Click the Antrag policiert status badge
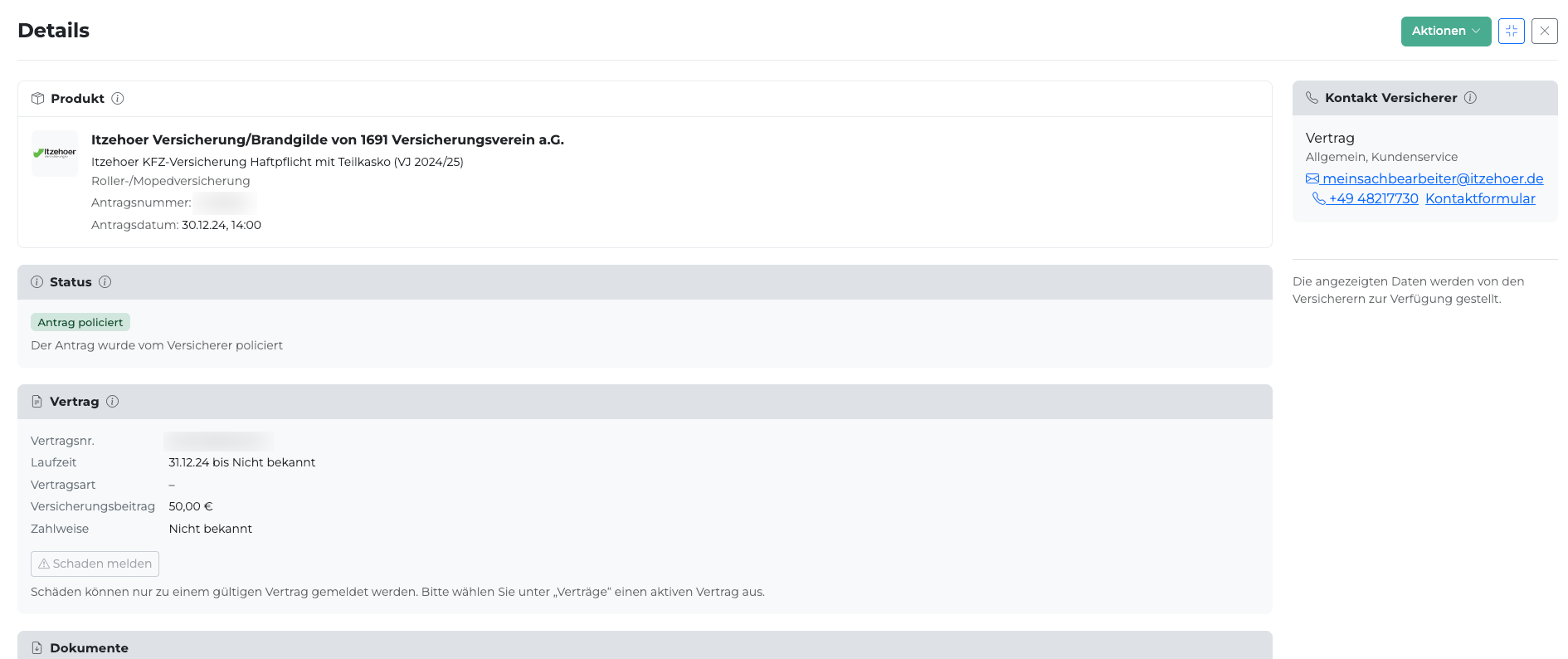1568x659 pixels. point(80,322)
